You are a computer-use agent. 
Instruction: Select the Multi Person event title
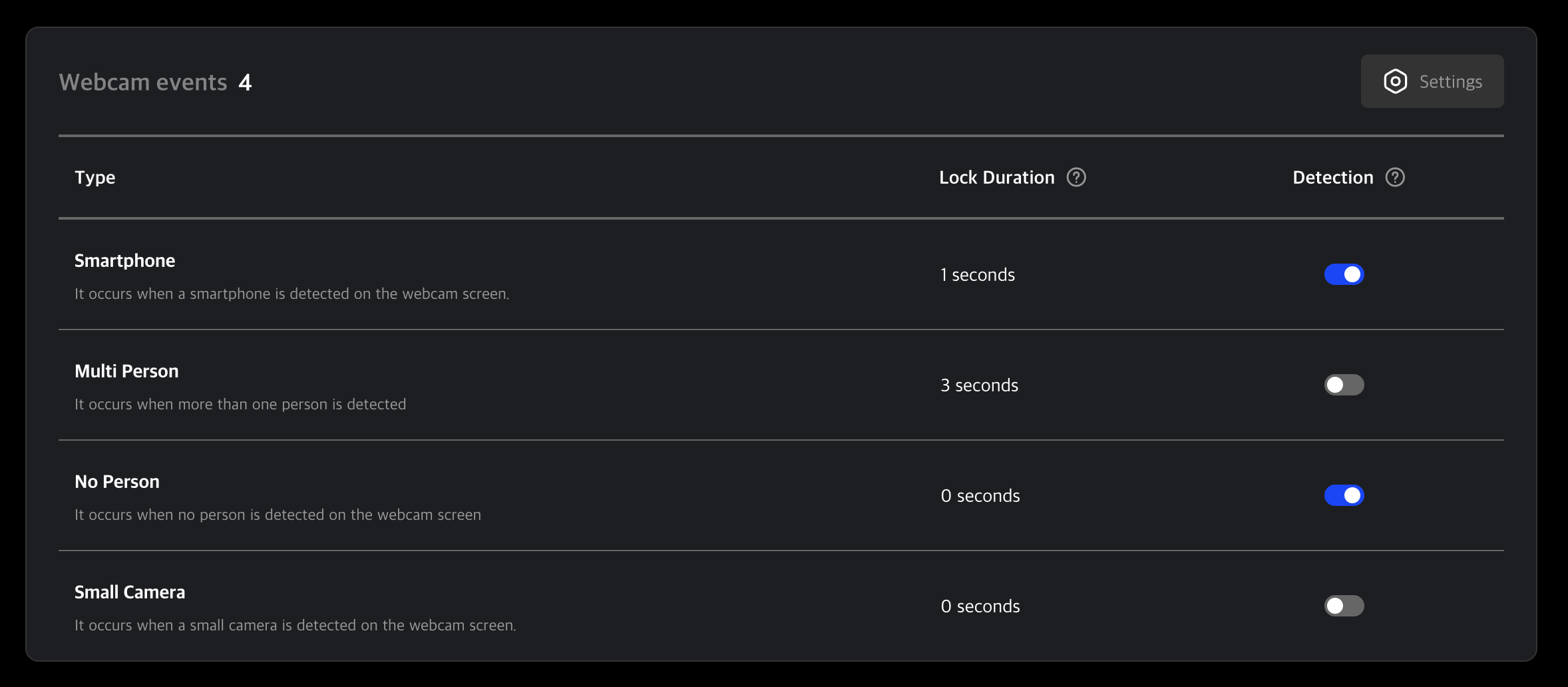click(x=126, y=371)
